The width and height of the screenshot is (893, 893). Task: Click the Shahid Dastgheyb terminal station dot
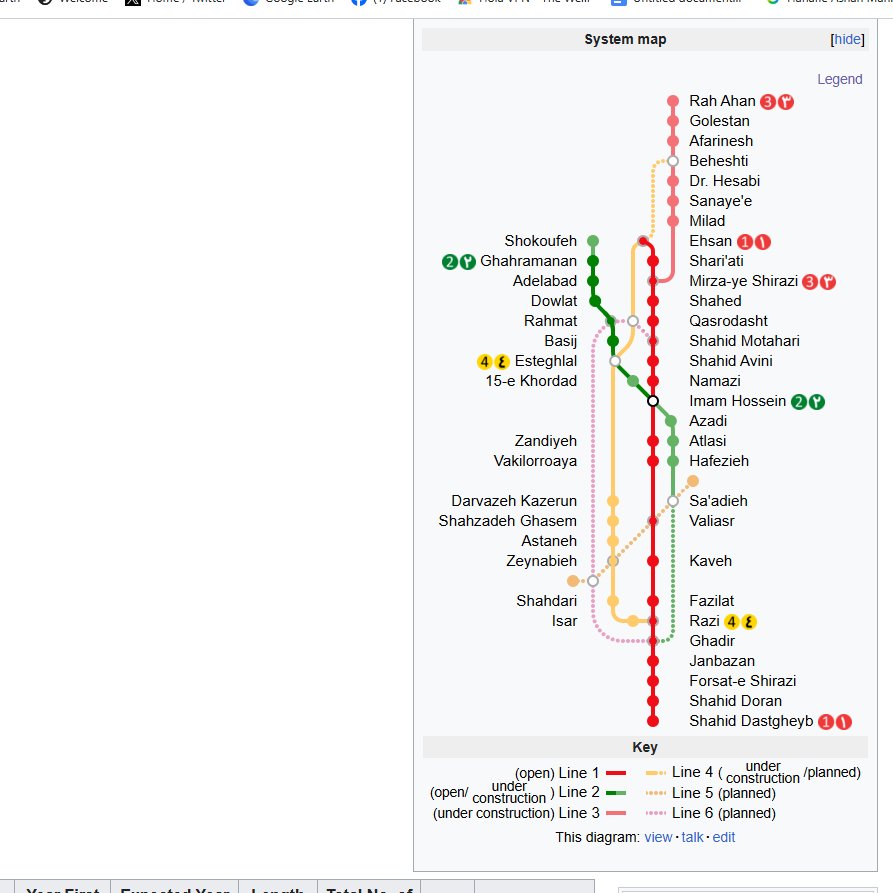(653, 721)
